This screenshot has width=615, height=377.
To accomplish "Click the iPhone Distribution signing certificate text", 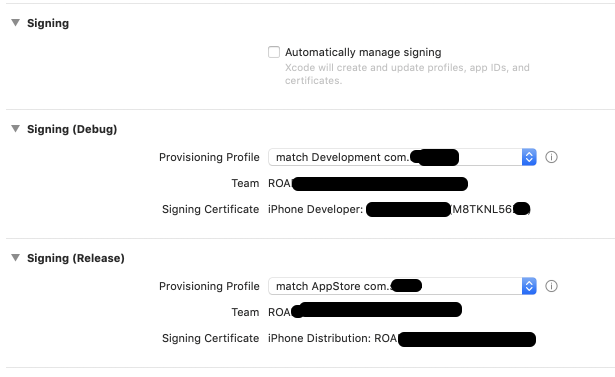I will click(402, 339).
